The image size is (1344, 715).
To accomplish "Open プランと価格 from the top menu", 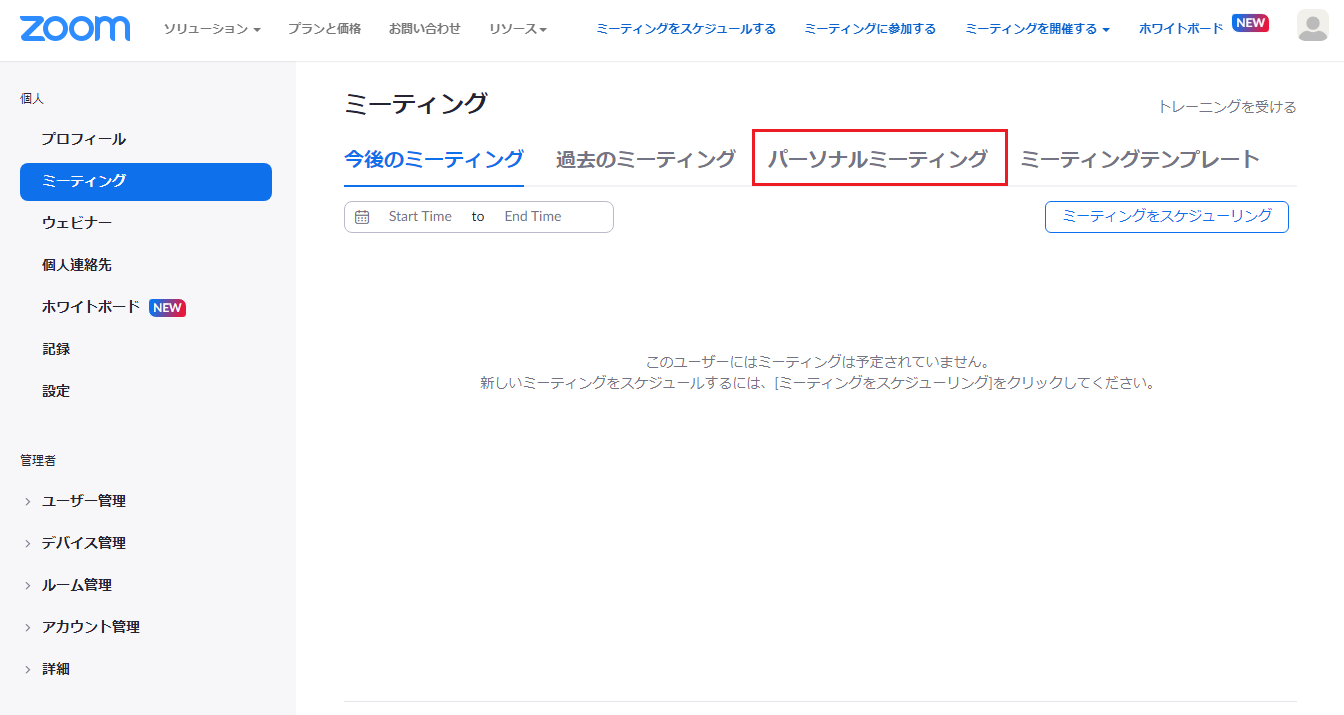I will point(324,29).
